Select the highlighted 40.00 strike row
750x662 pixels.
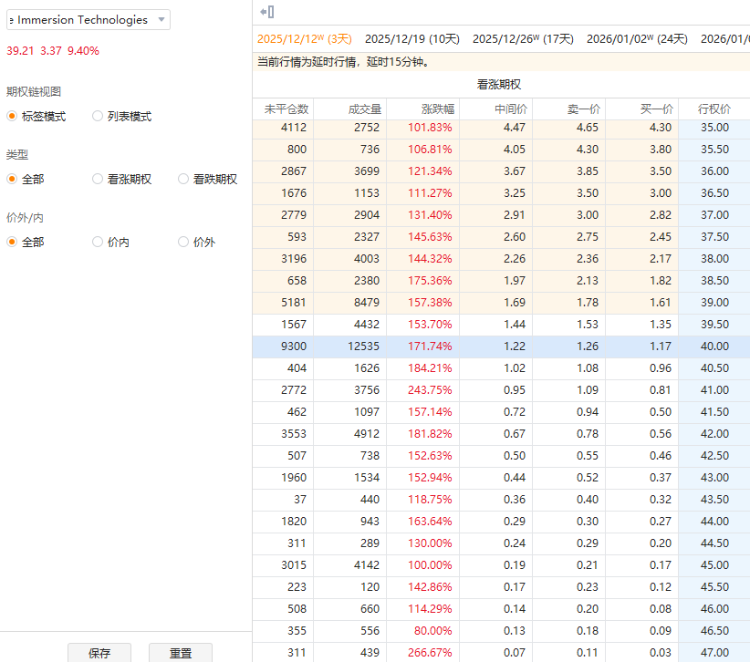(x=500, y=346)
